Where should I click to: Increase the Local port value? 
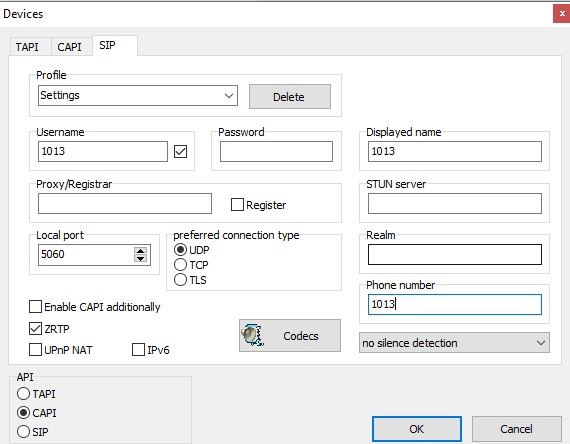[140, 251]
